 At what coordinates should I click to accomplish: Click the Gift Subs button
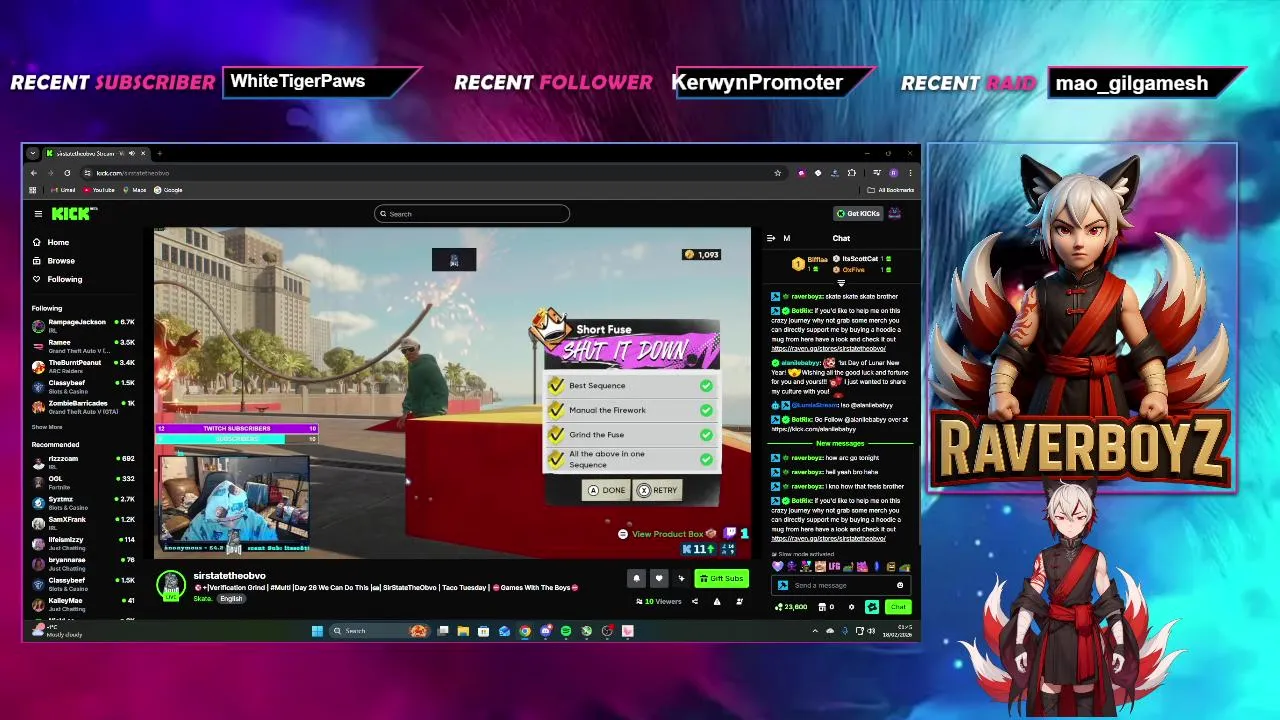click(x=721, y=578)
